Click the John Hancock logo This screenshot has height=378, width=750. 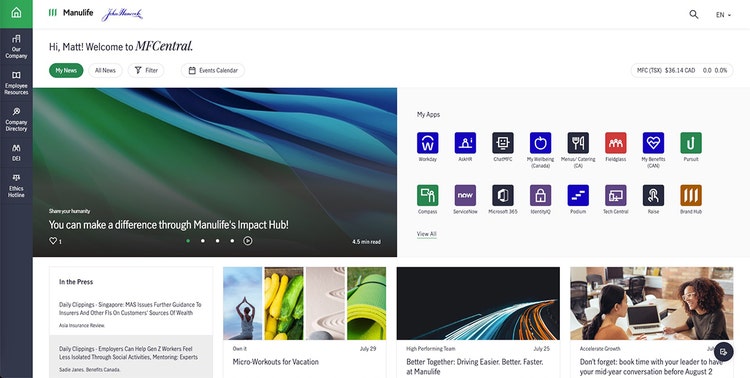click(122, 14)
